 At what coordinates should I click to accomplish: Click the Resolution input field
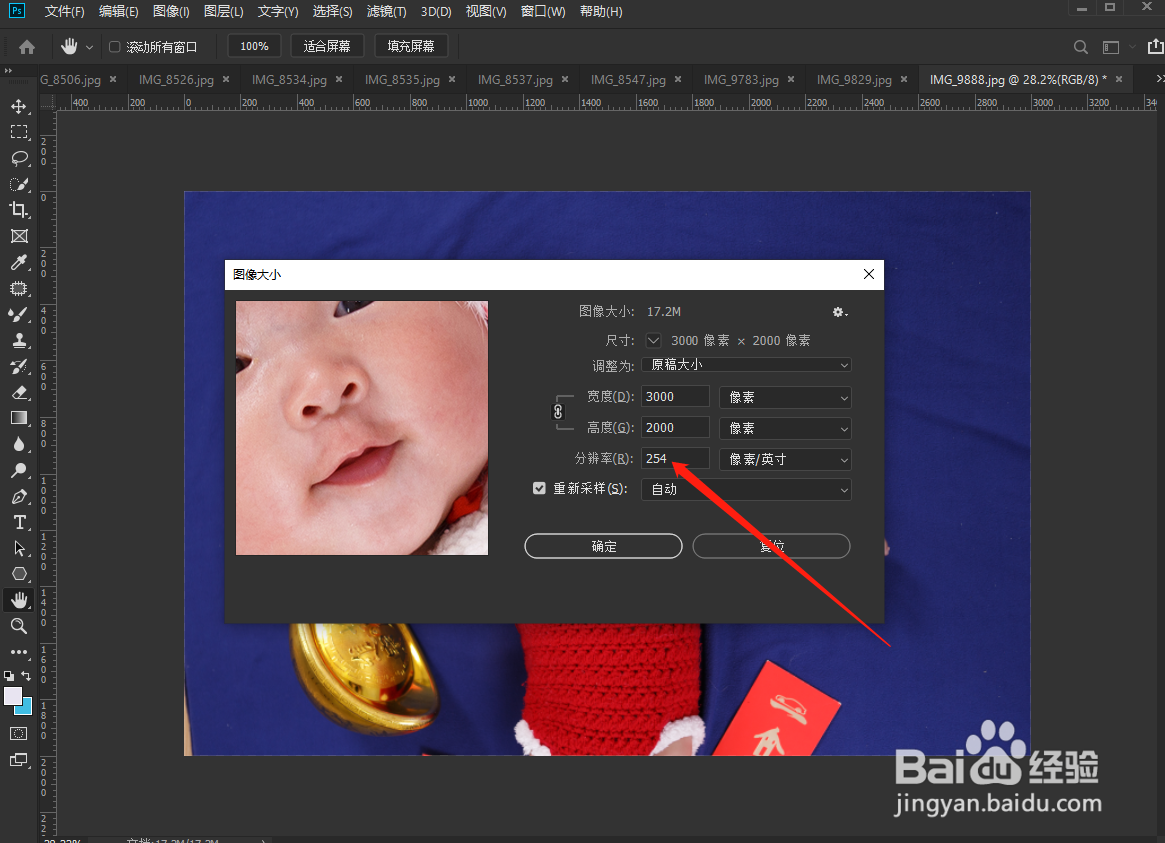(675, 459)
